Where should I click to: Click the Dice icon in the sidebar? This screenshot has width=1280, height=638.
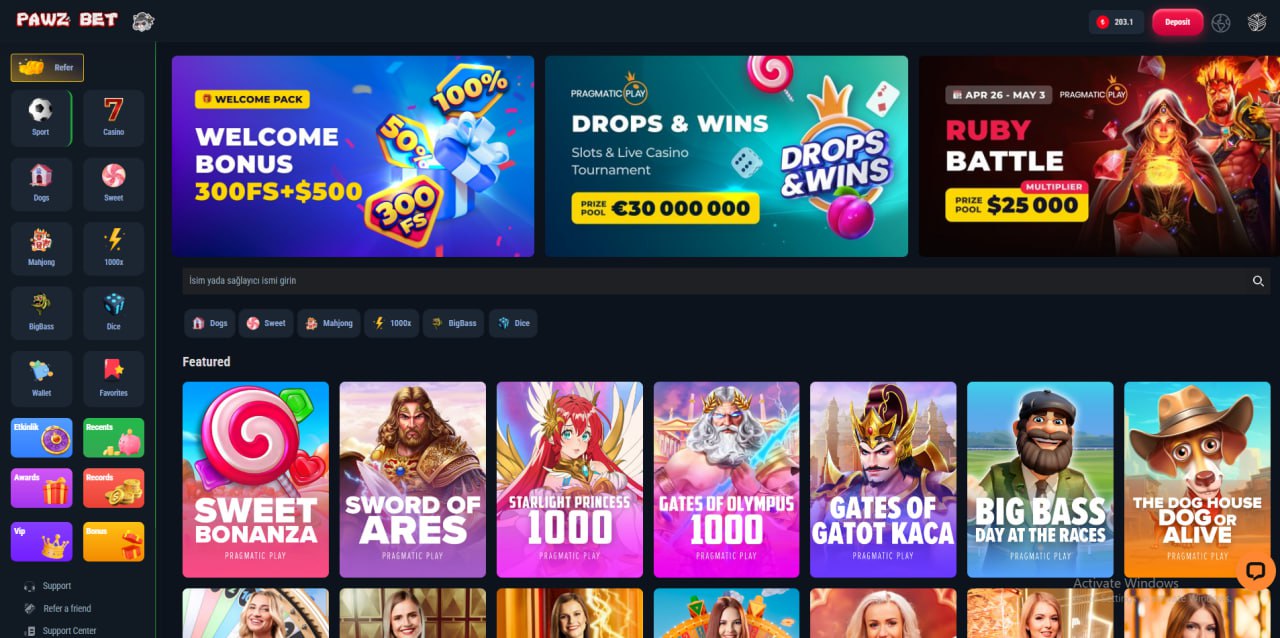coord(114,314)
